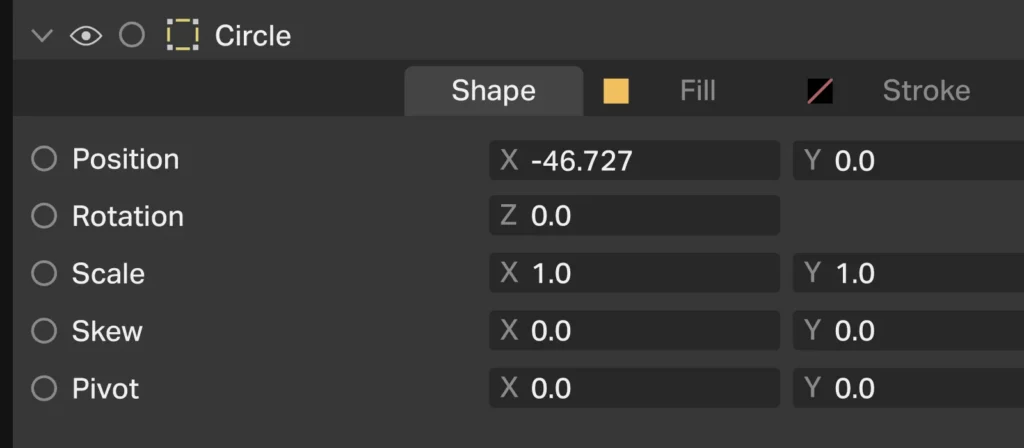Click the Position X value field
Screen dimensions: 1024x448
pos(634,160)
